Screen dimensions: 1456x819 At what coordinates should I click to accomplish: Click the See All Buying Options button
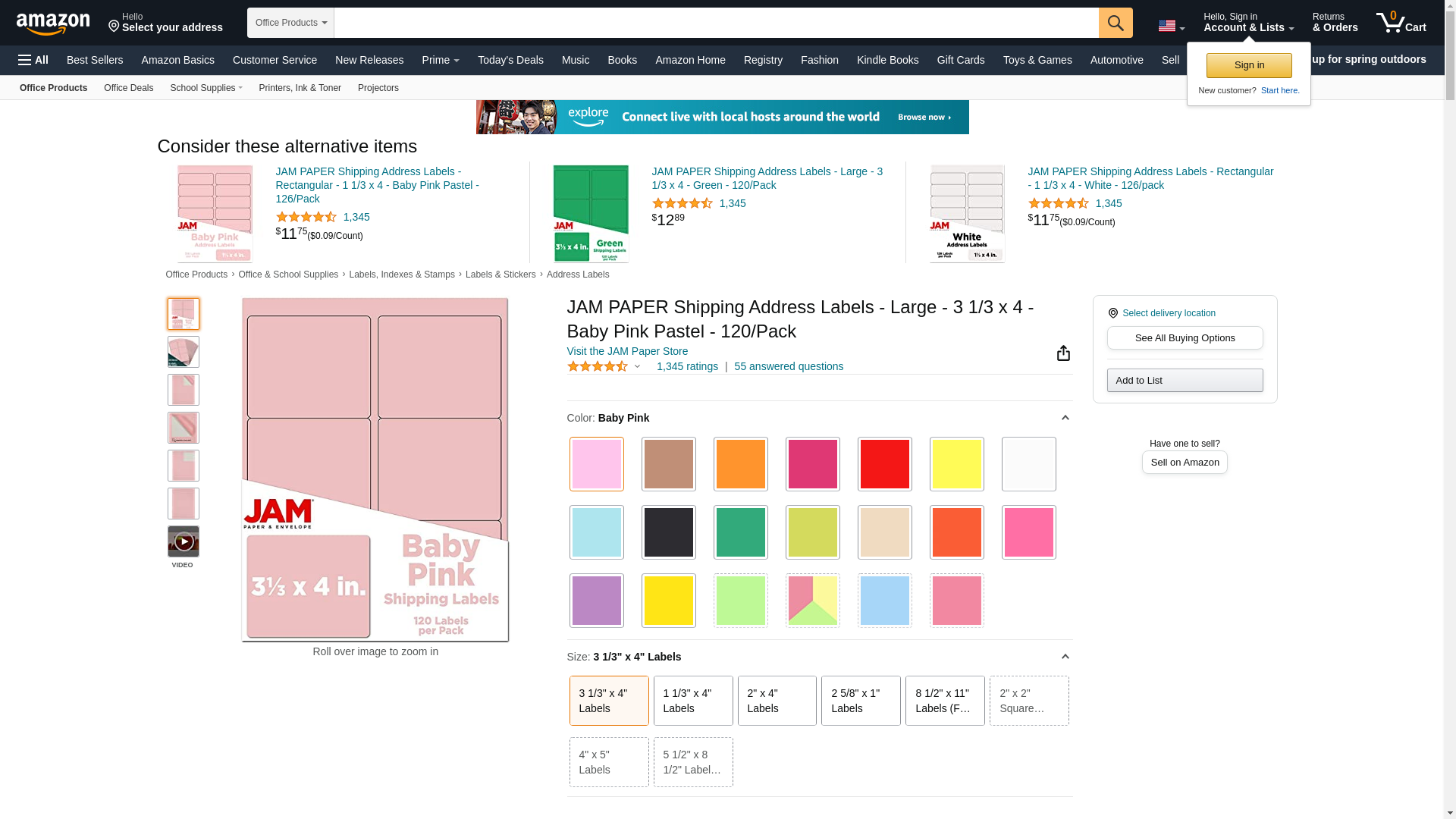click(x=1185, y=338)
